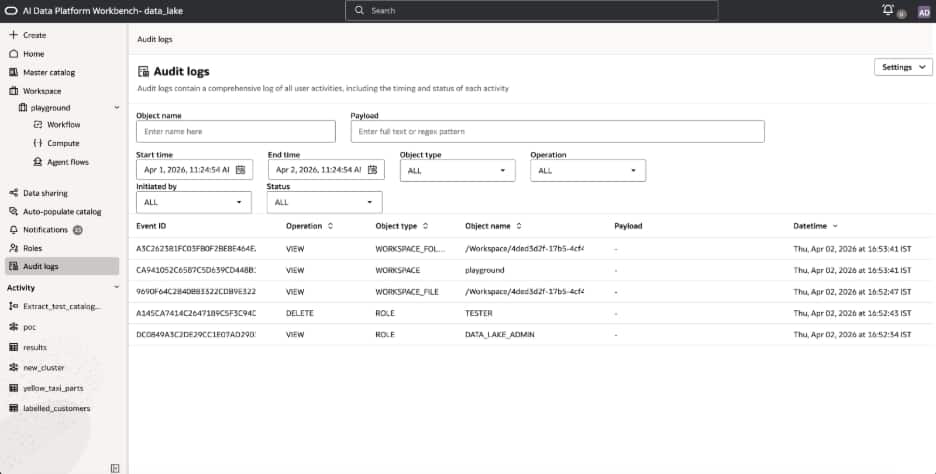Open the Start time calendar picker

(x=241, y=170)
